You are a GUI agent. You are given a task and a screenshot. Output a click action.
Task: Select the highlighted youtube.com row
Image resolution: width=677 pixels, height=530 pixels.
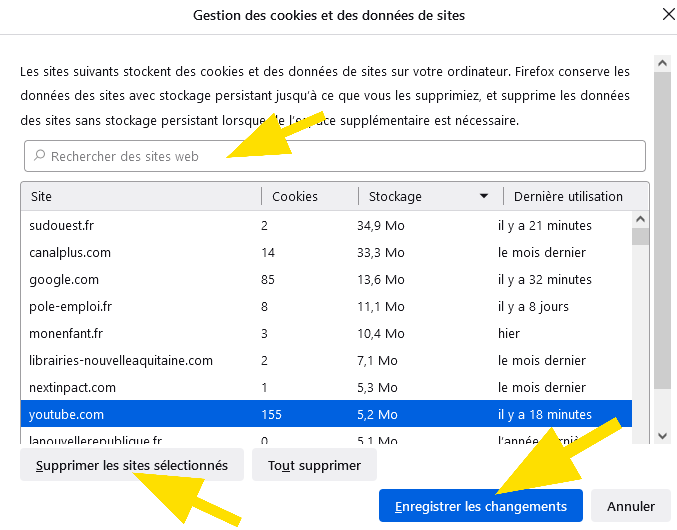point(326,414)
